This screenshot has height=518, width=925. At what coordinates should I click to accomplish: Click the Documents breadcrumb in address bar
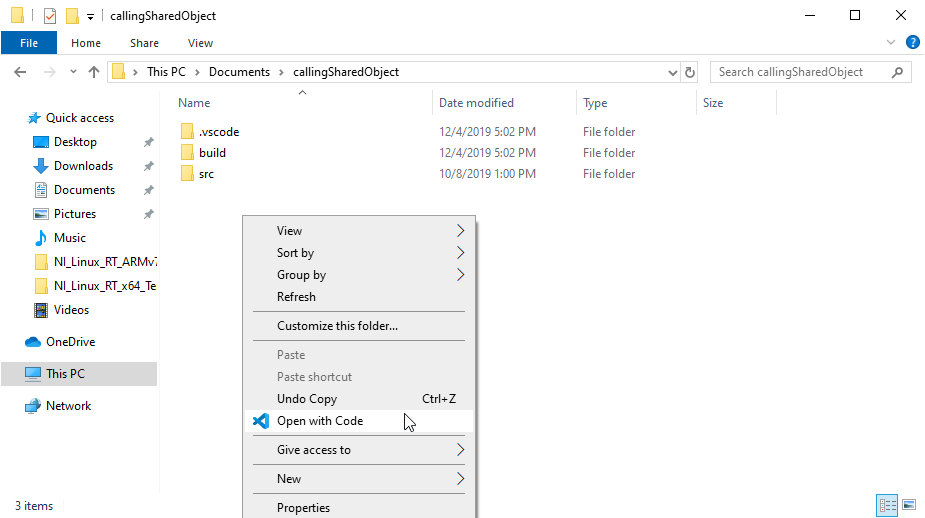tap(239, 72)
